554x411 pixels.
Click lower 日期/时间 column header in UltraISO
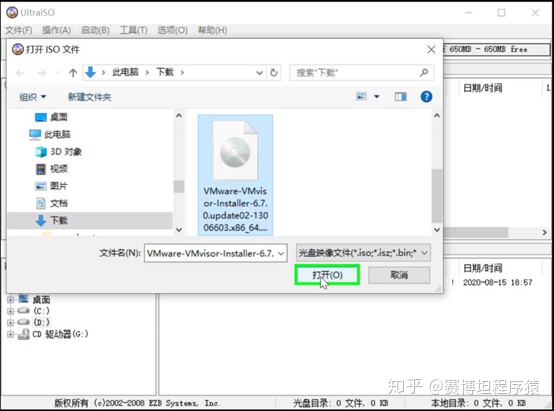[482, 268]
